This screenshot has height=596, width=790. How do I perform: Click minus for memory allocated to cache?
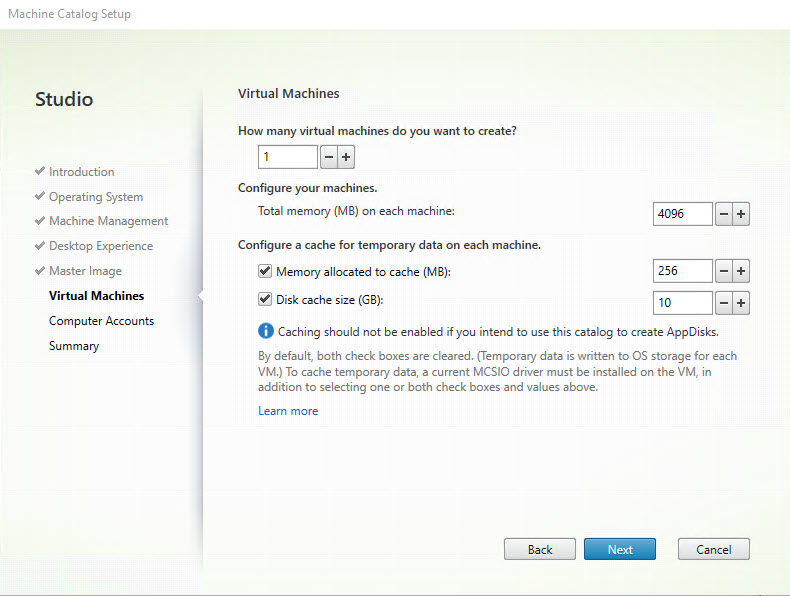724,271
